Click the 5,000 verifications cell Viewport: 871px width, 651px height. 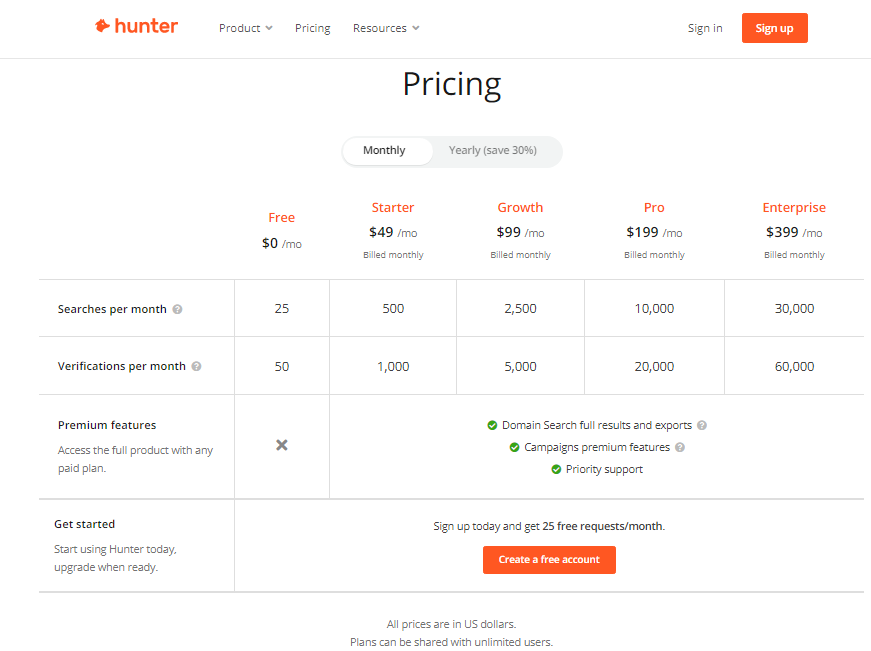pos(520,367)
